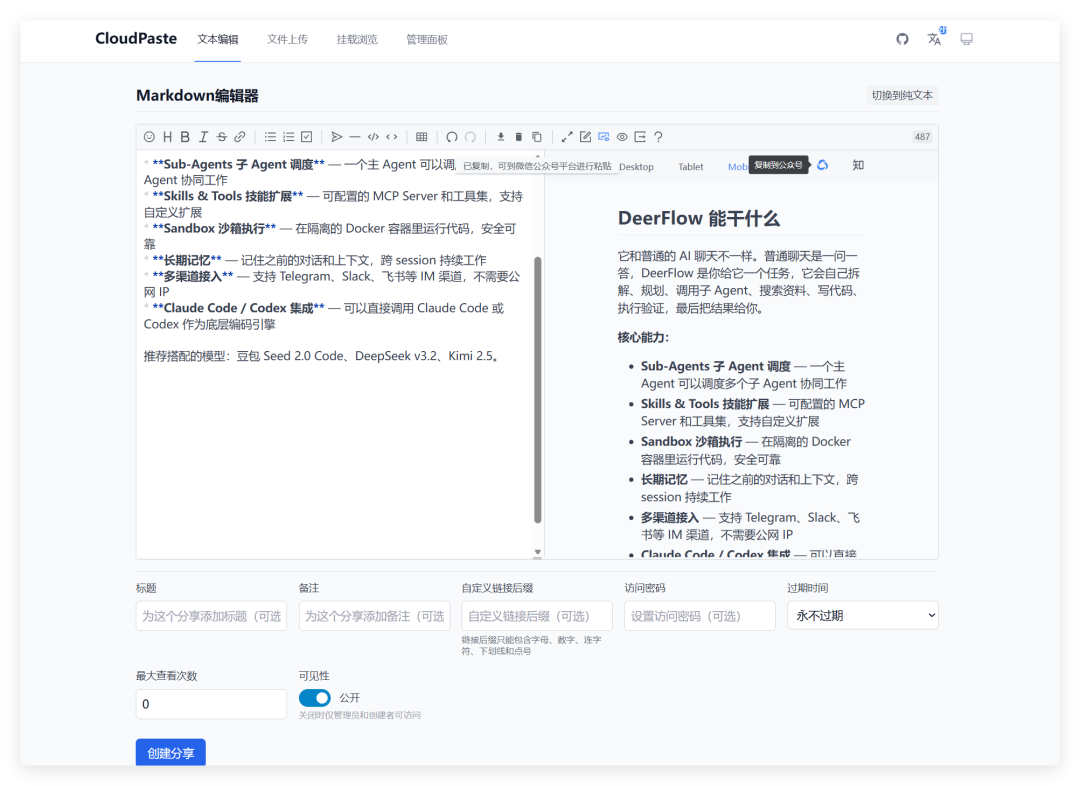1080x786 pixels.
Task: Open the 永不过期 expiration dropdown
Action: pos(862,615)
